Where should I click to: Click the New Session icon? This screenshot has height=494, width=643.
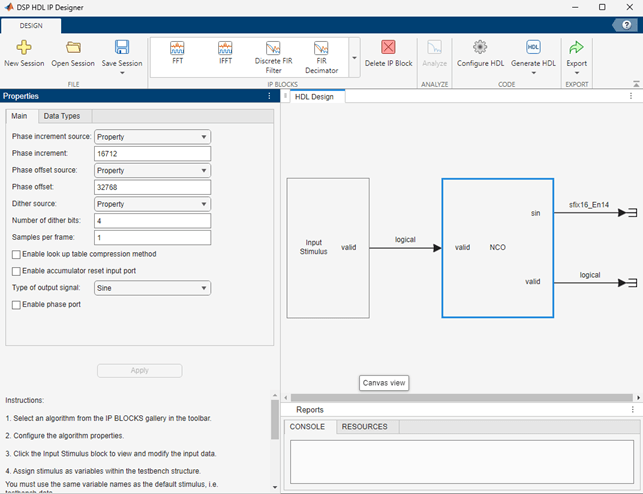[x=24, y=48]
